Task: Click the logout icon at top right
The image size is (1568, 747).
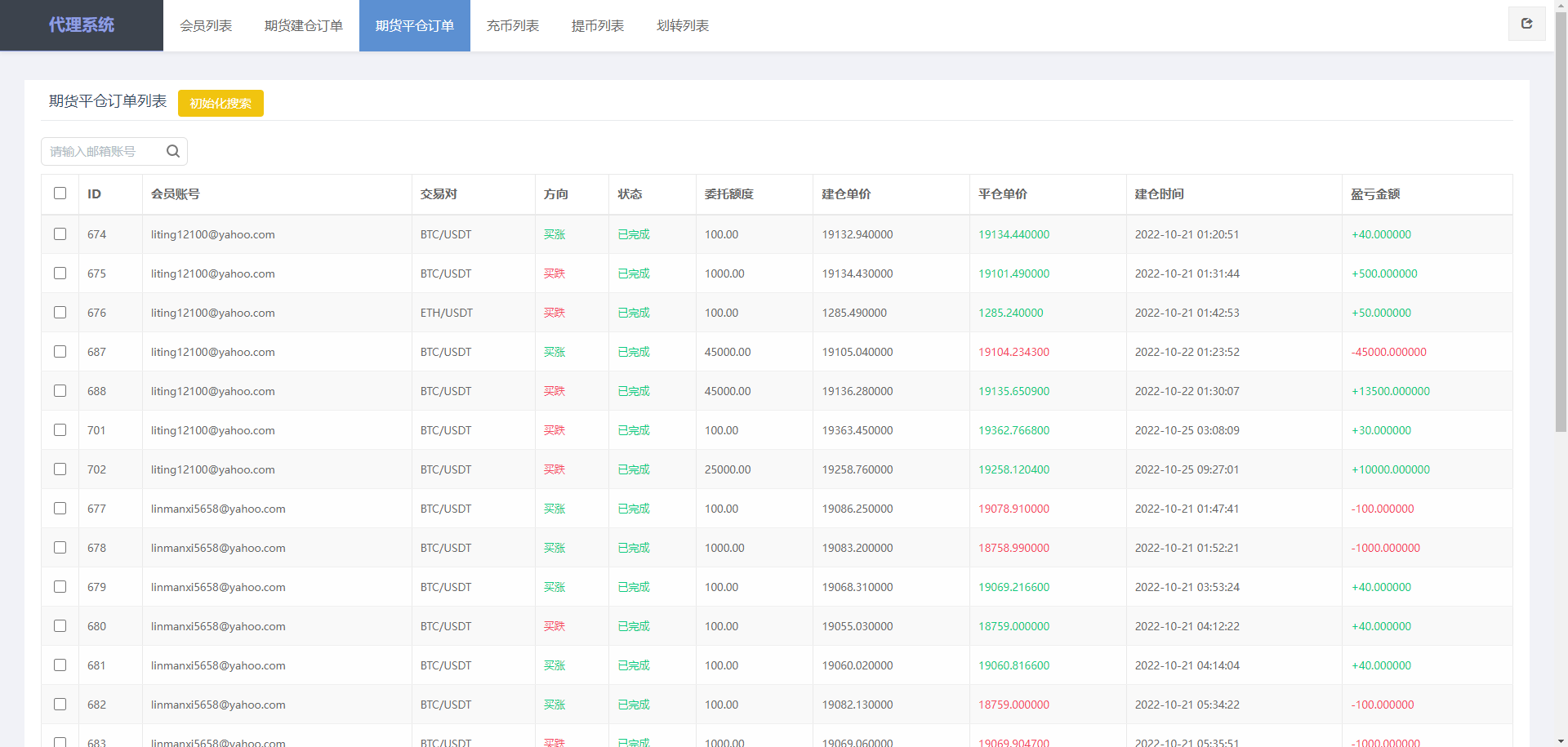Action: point(1526,24)
